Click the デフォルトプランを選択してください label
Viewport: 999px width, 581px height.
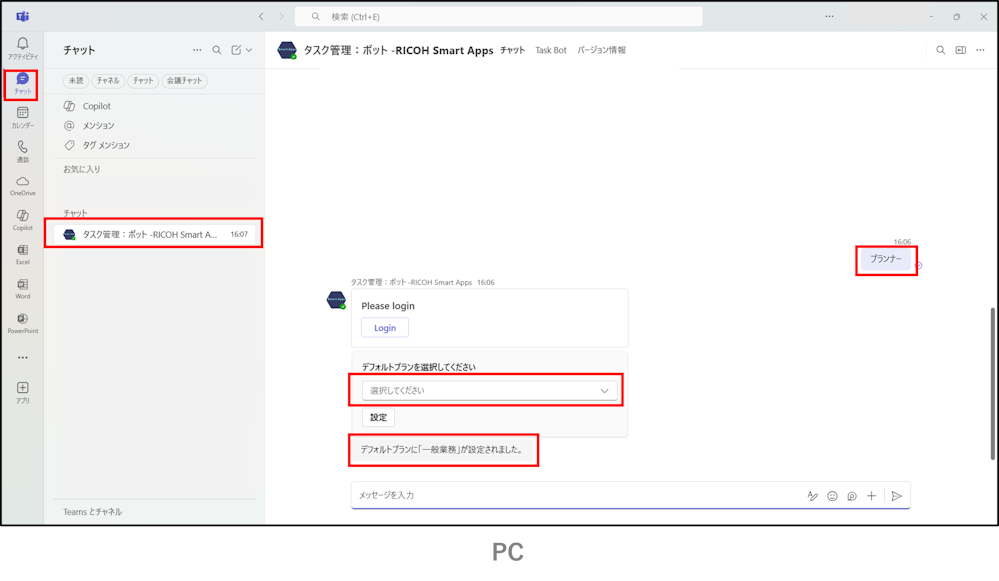coord(419,367)
